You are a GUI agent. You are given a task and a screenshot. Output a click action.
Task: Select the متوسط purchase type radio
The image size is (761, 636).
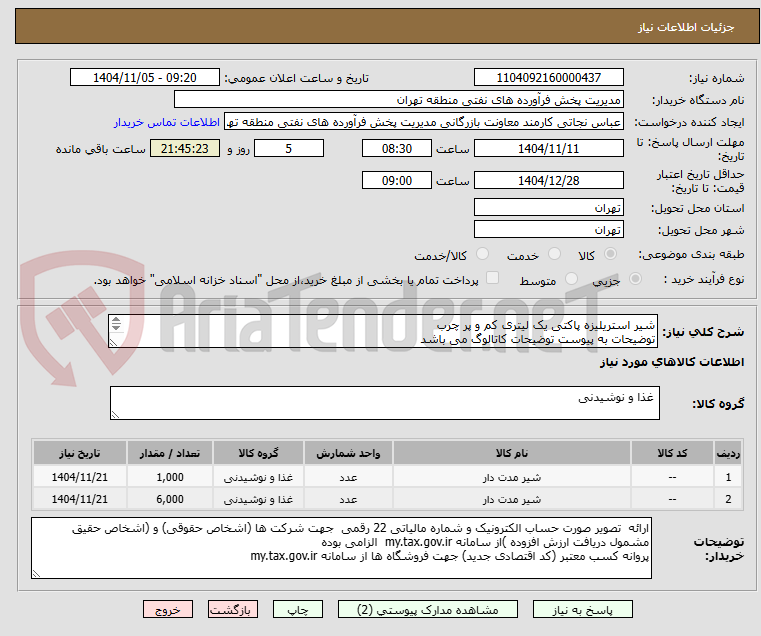(x=571, y=279)
